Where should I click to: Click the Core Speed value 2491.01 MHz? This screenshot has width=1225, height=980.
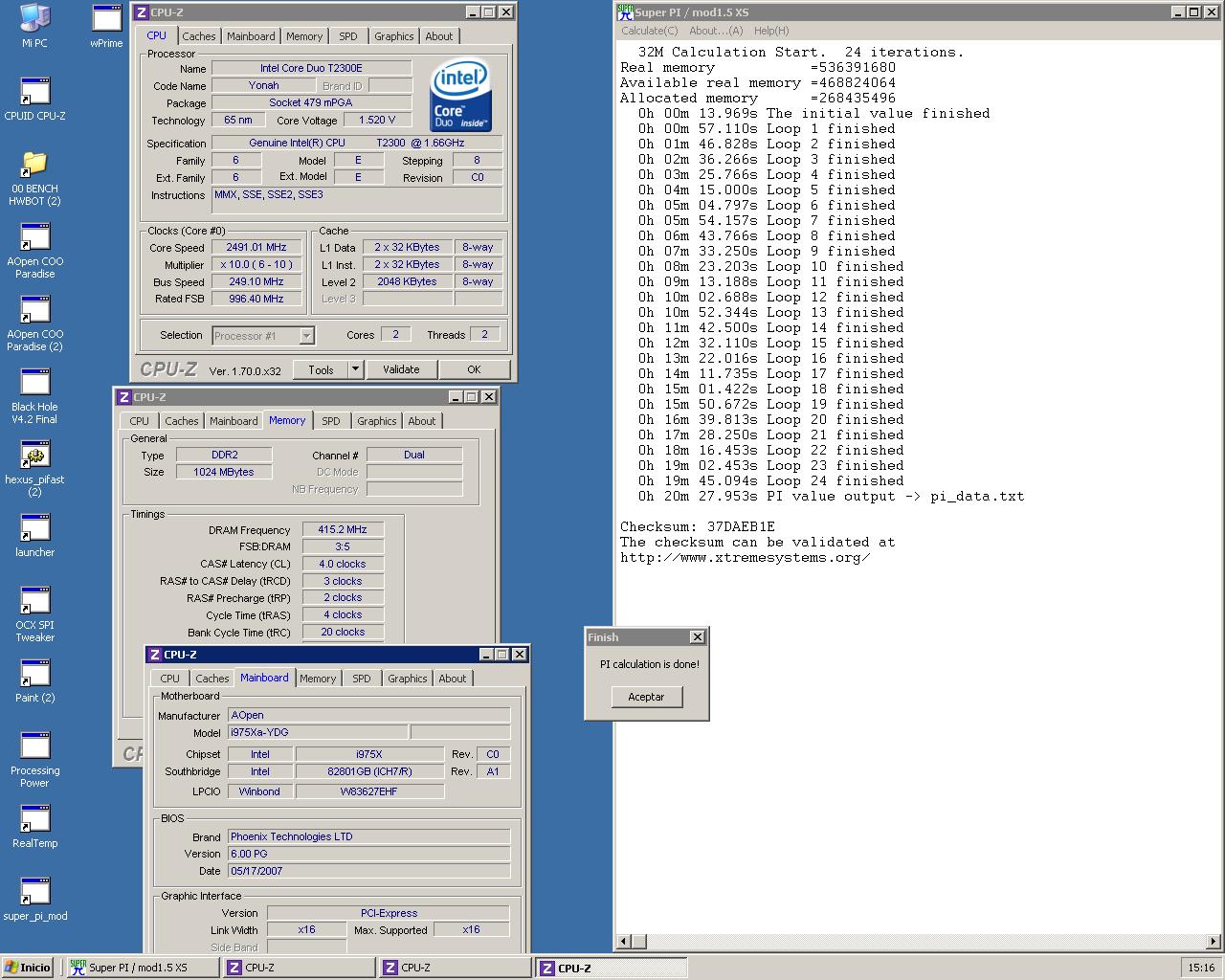pyautogui.click(x=256, y=248)
